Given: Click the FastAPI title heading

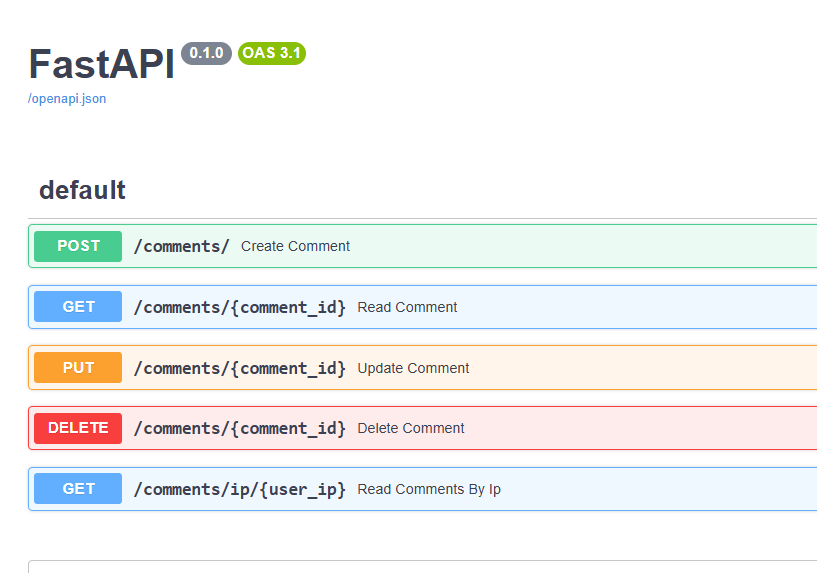Looking at the screenshot, I should point(101,64).
